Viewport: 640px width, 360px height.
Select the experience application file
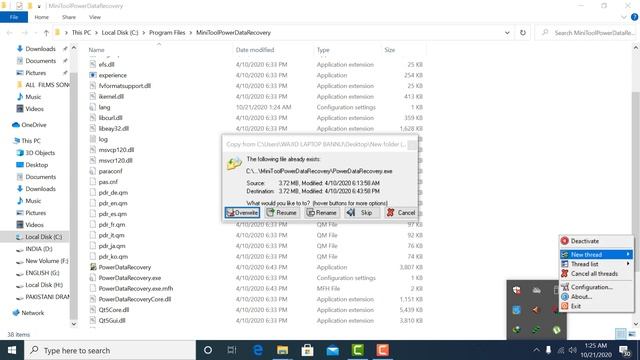click(113, 75)
